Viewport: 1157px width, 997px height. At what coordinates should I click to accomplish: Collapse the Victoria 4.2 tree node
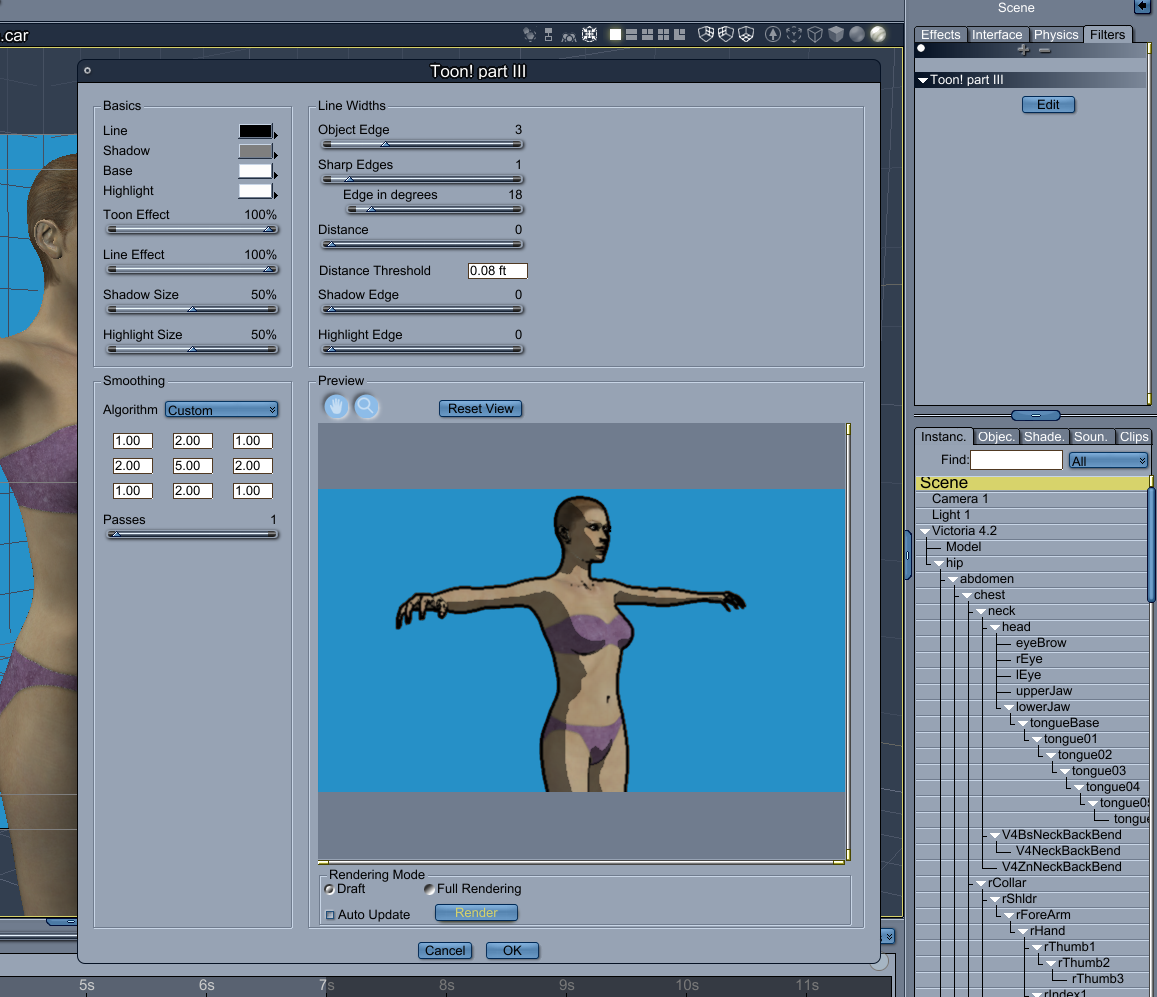[x=925, y=531]
